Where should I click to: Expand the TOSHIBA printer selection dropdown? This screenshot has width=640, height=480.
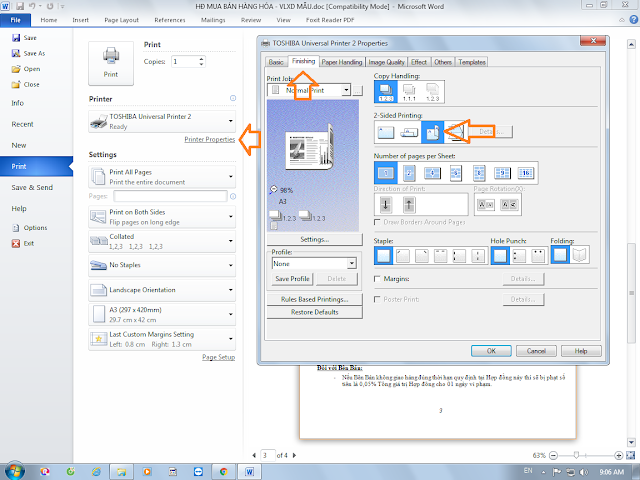(x=162, y=121)
